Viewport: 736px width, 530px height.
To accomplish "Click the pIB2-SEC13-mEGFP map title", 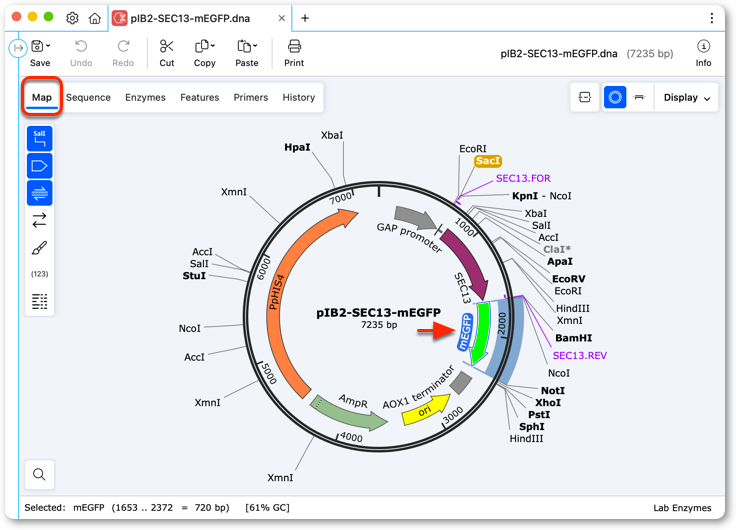I will (378, 313).
